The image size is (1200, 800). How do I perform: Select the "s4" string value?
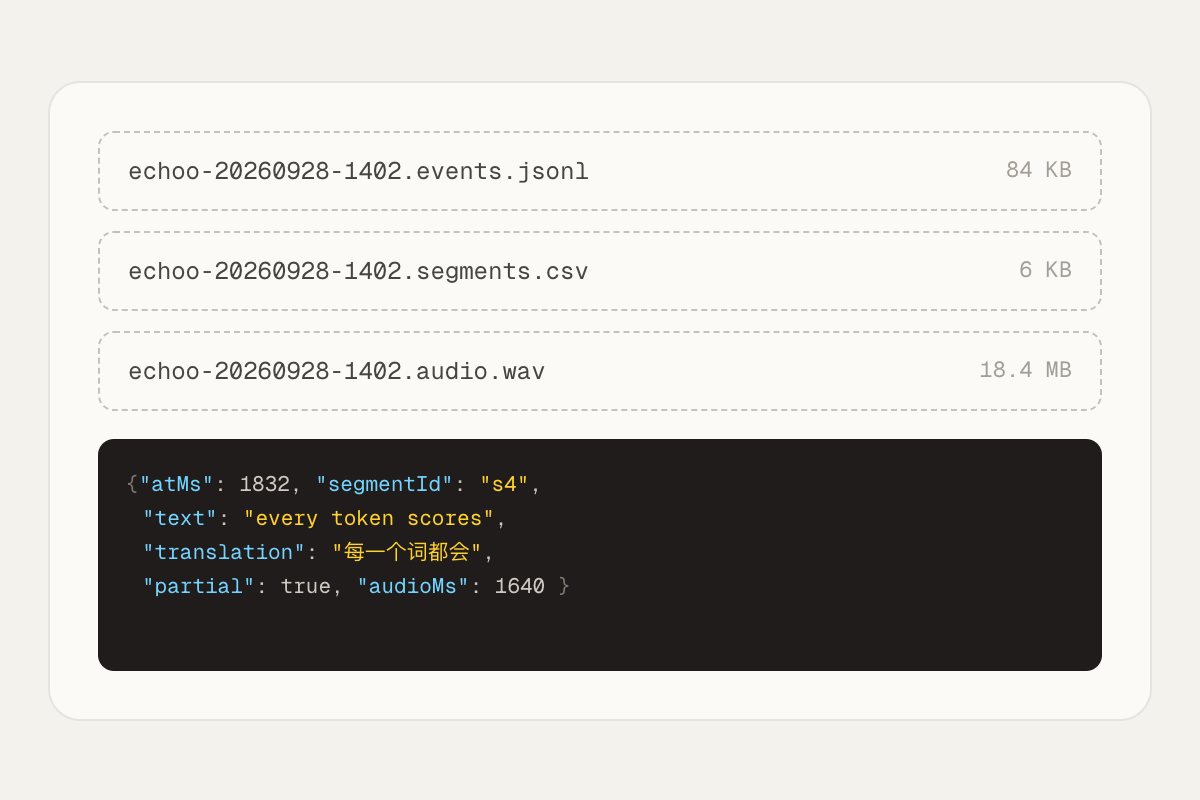[x=504, y=485]
